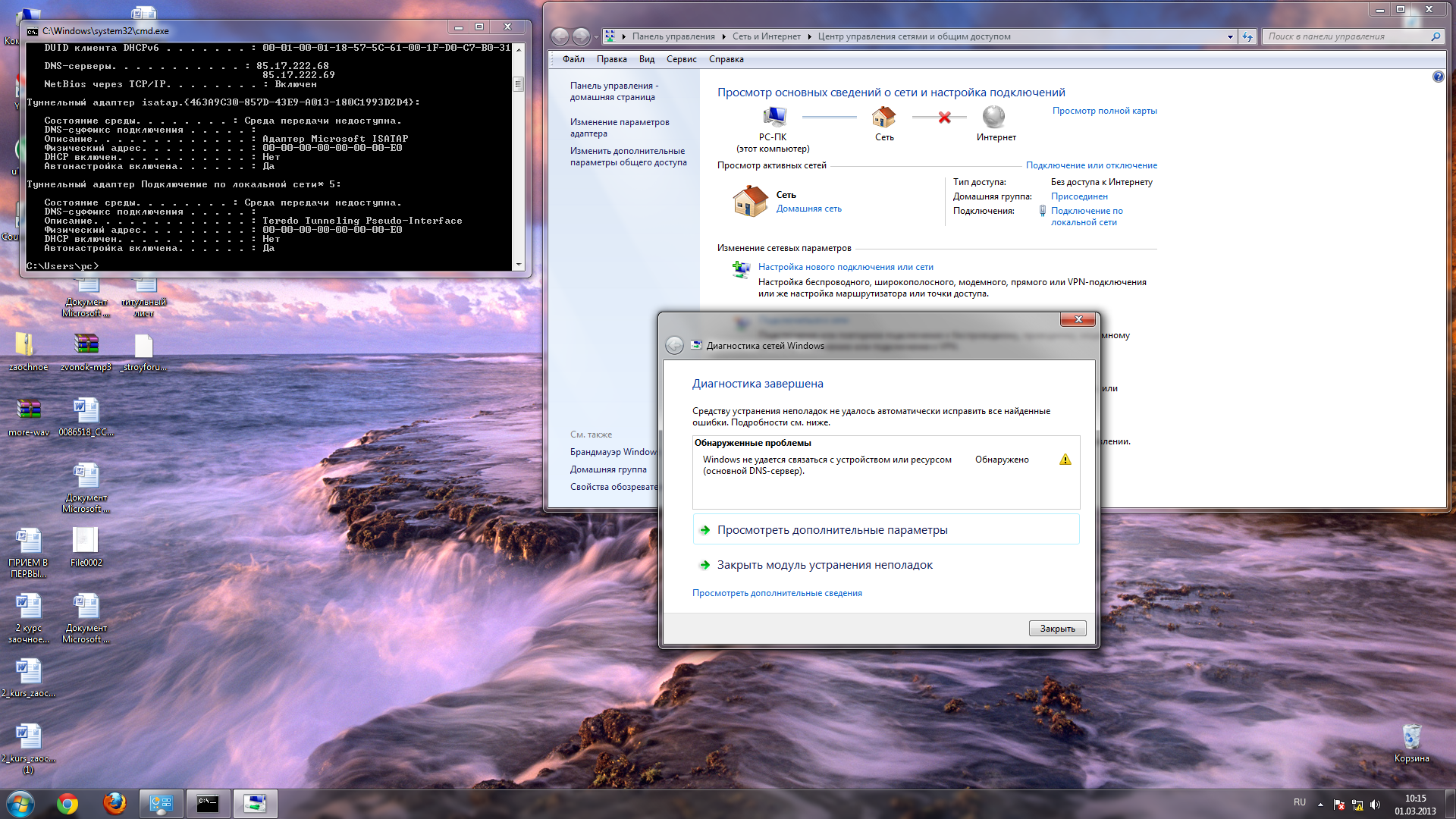
Task: Open Просмотреть дополнительные сведения link
Action: point(777,593)
